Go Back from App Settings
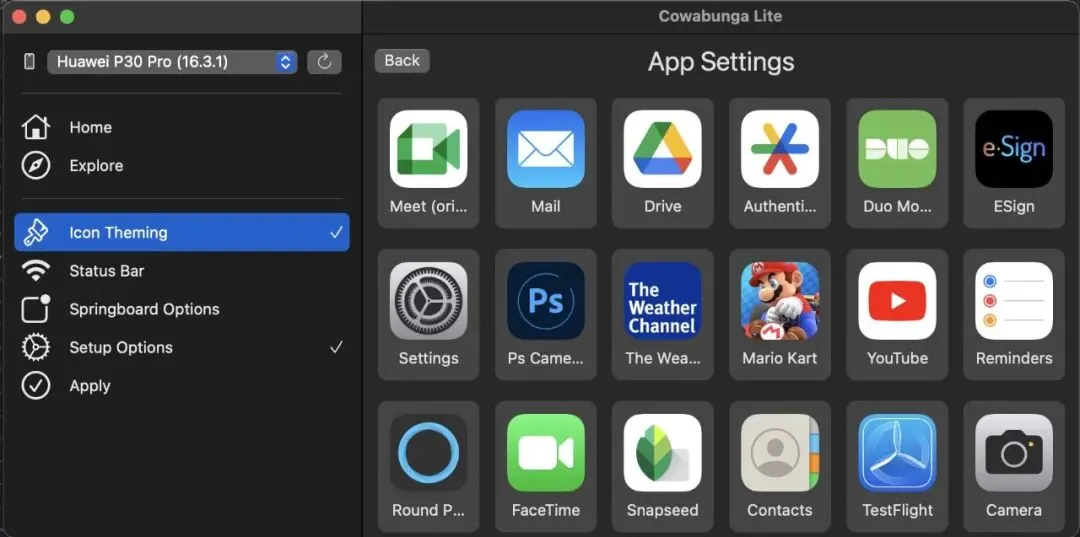The height and width of the screenshot is (537, 1080). pyautogui.click(x=402, y=61)
